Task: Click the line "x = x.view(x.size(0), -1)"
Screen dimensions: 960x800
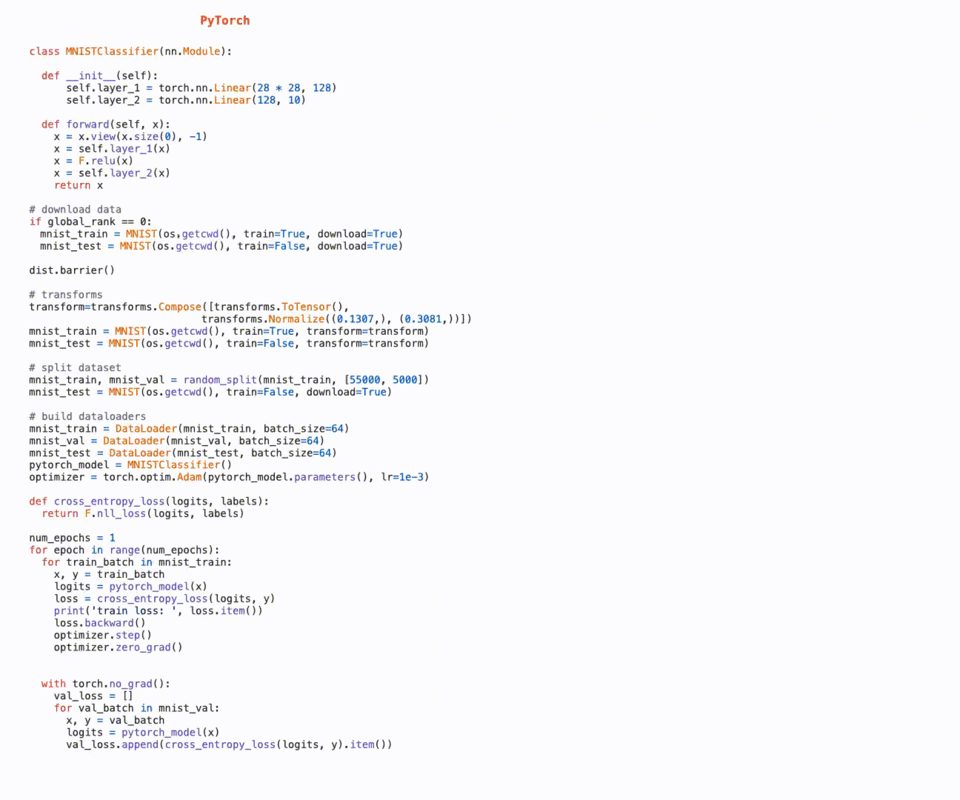Action: [130, 136]
